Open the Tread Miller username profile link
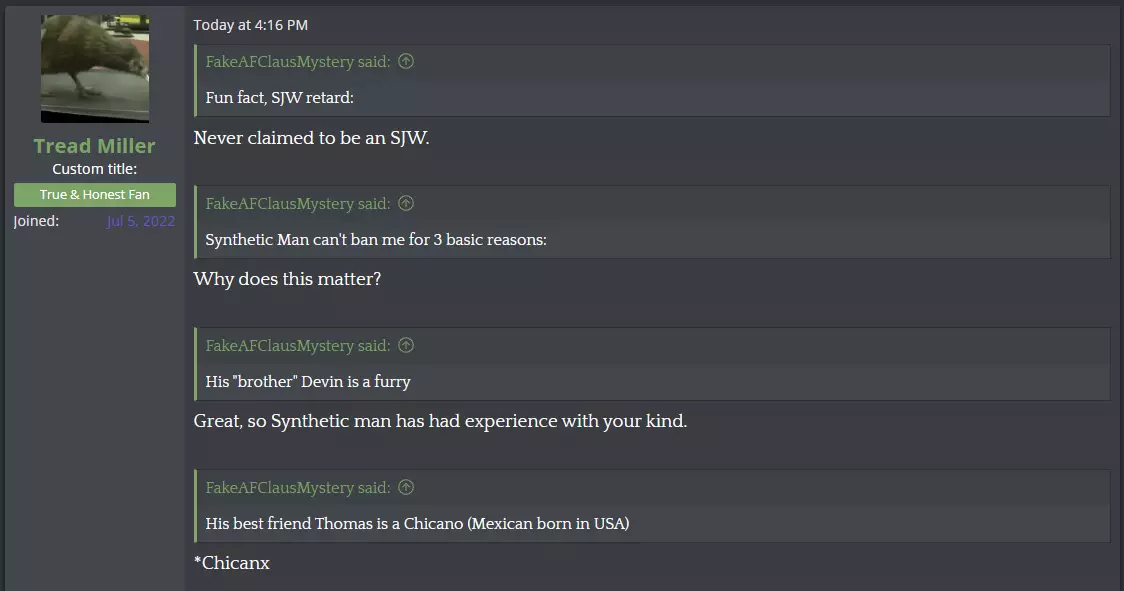1124x591 pixels. click(95, 146)
